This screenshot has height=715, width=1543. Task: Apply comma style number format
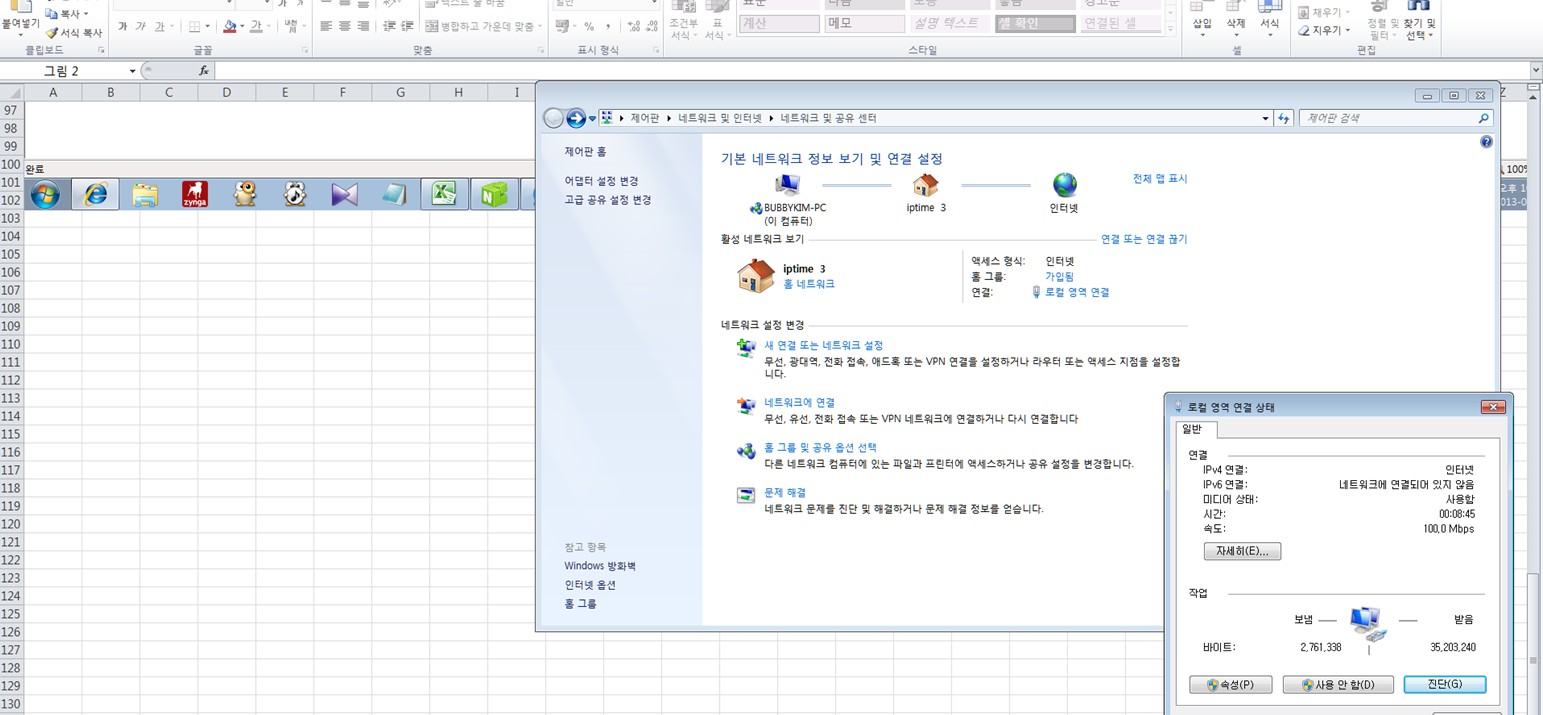(x=608, y=27)
